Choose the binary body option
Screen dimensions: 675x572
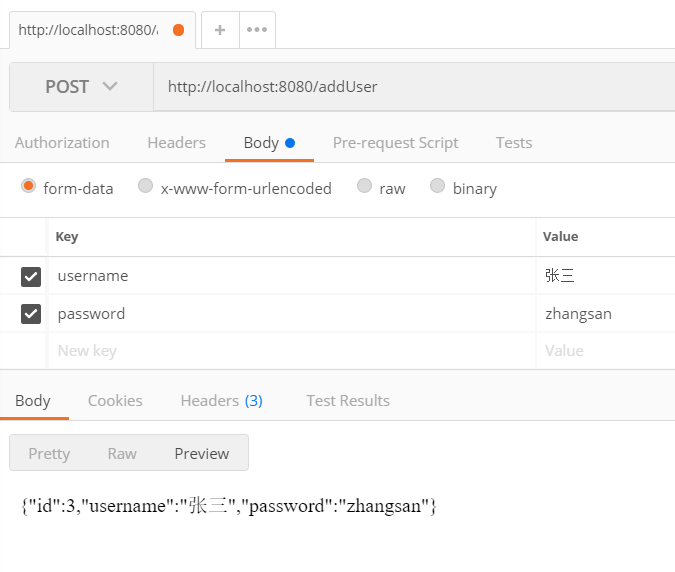pyautogui.click(x=437, y=186)
